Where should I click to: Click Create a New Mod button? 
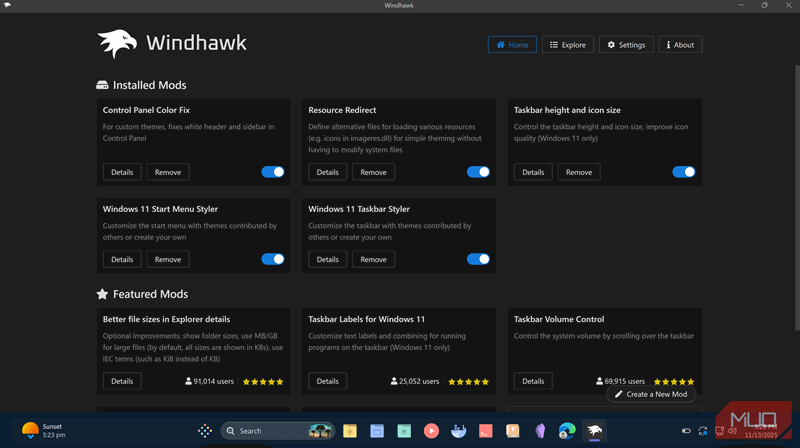[x=651, y=394]
